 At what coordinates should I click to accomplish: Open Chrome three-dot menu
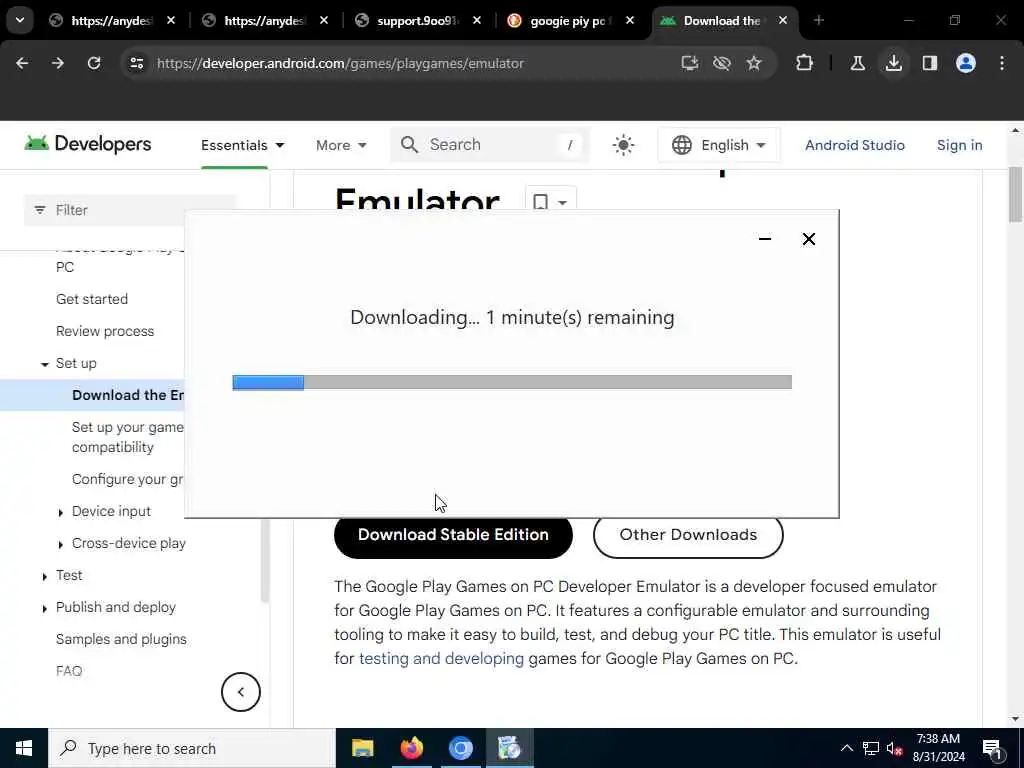[1002, 63]
